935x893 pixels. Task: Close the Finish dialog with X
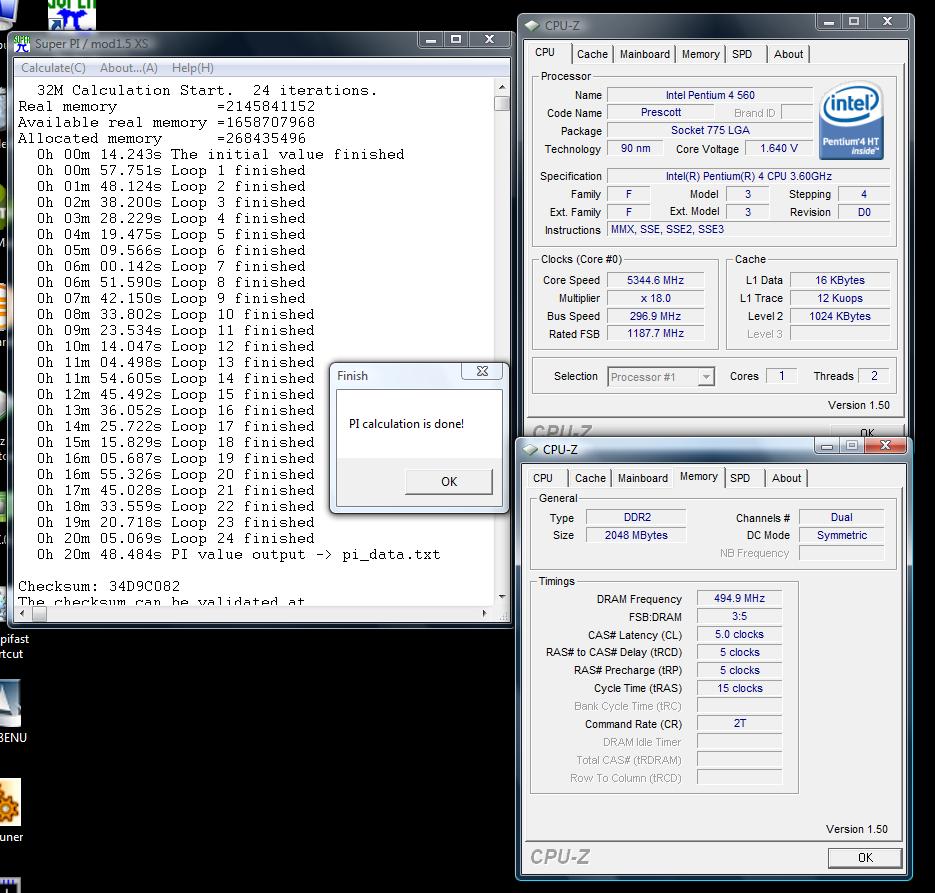tap(482, 371)
